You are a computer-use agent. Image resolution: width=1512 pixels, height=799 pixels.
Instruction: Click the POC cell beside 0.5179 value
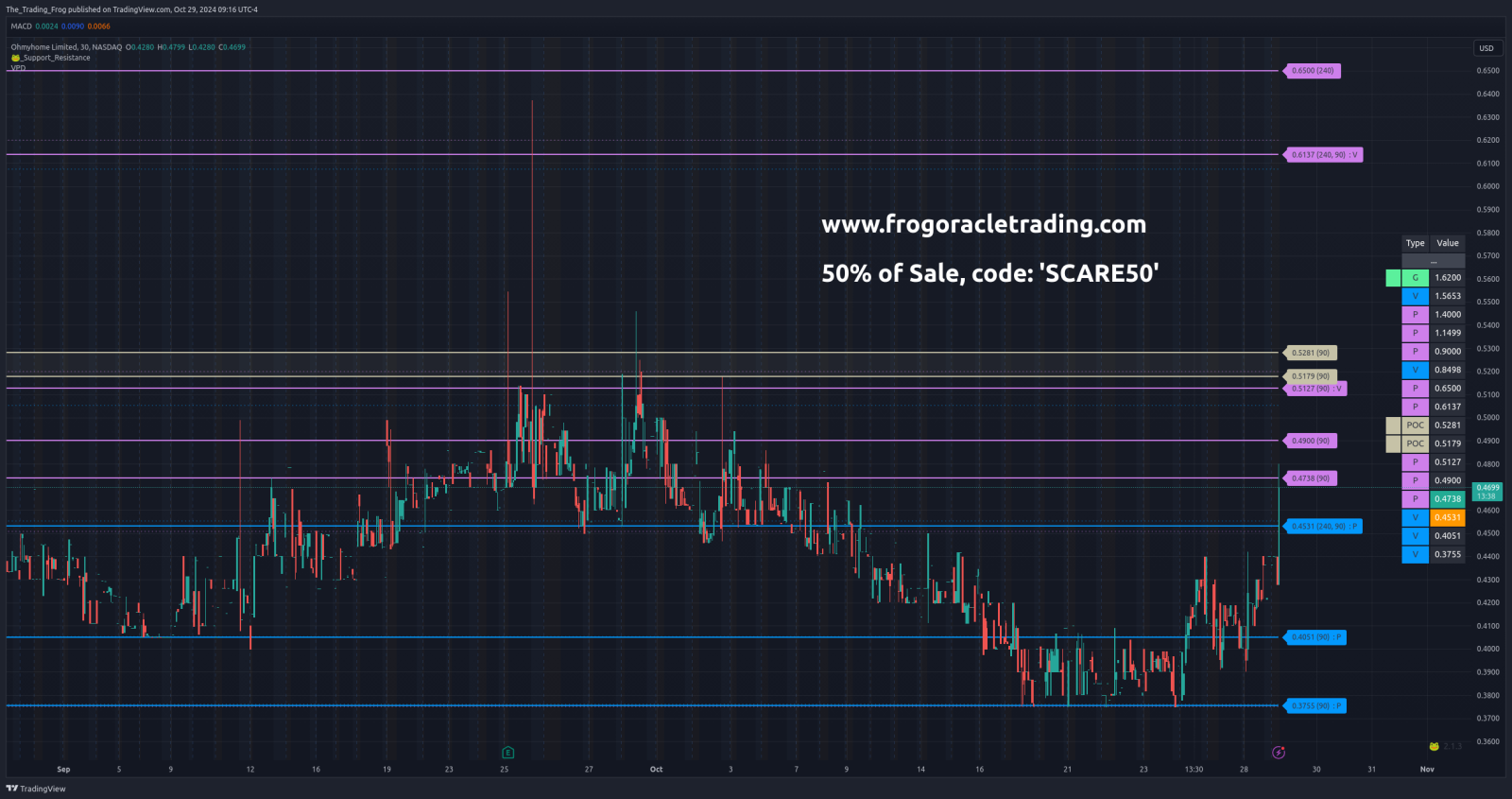point(1415,443)
